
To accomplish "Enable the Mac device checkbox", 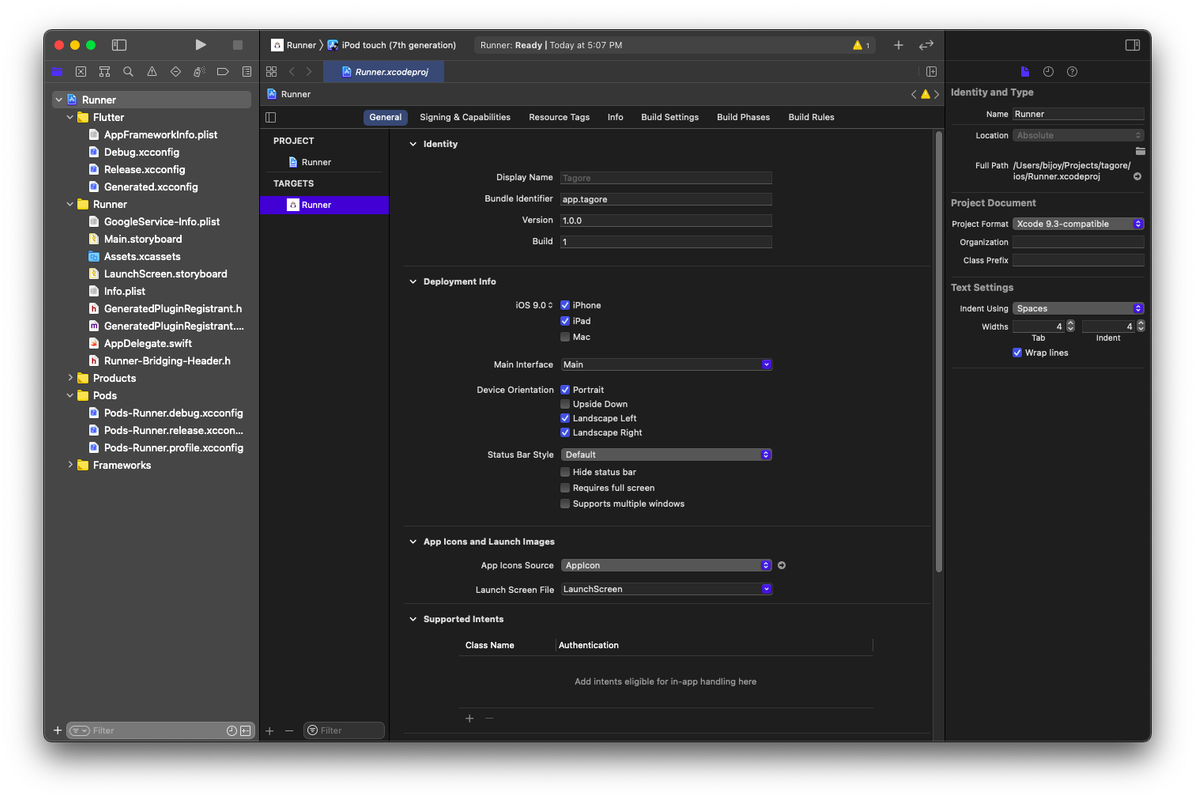I will coord(565,337).
